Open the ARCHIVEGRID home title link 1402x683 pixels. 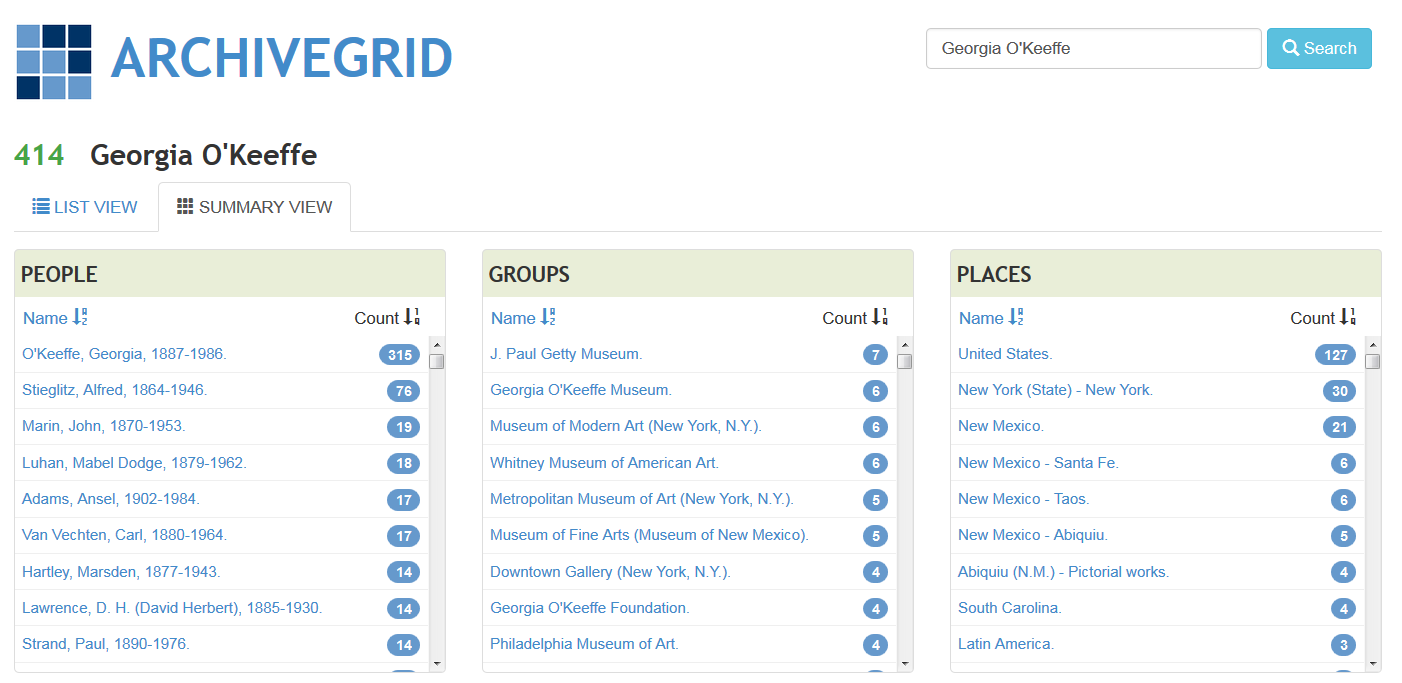point(282,58)
